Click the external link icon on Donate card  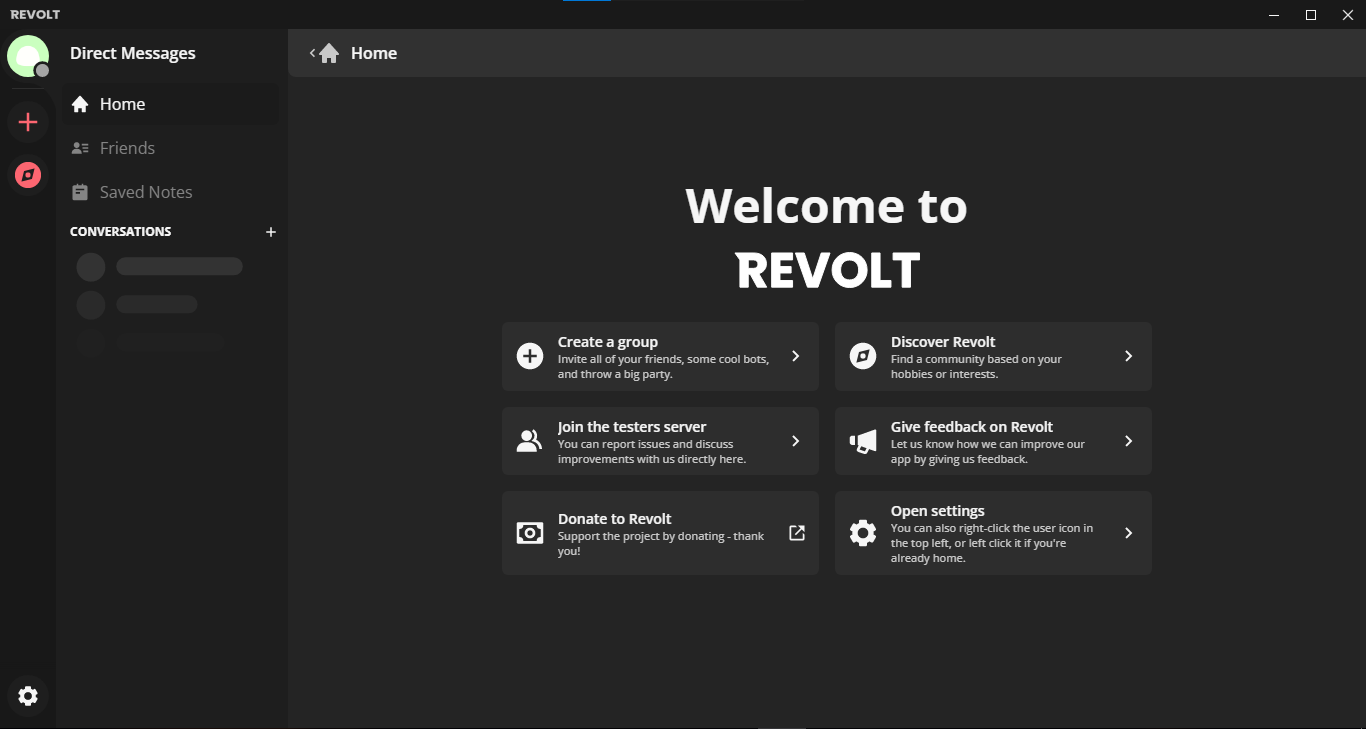click(x=797, y=533)
